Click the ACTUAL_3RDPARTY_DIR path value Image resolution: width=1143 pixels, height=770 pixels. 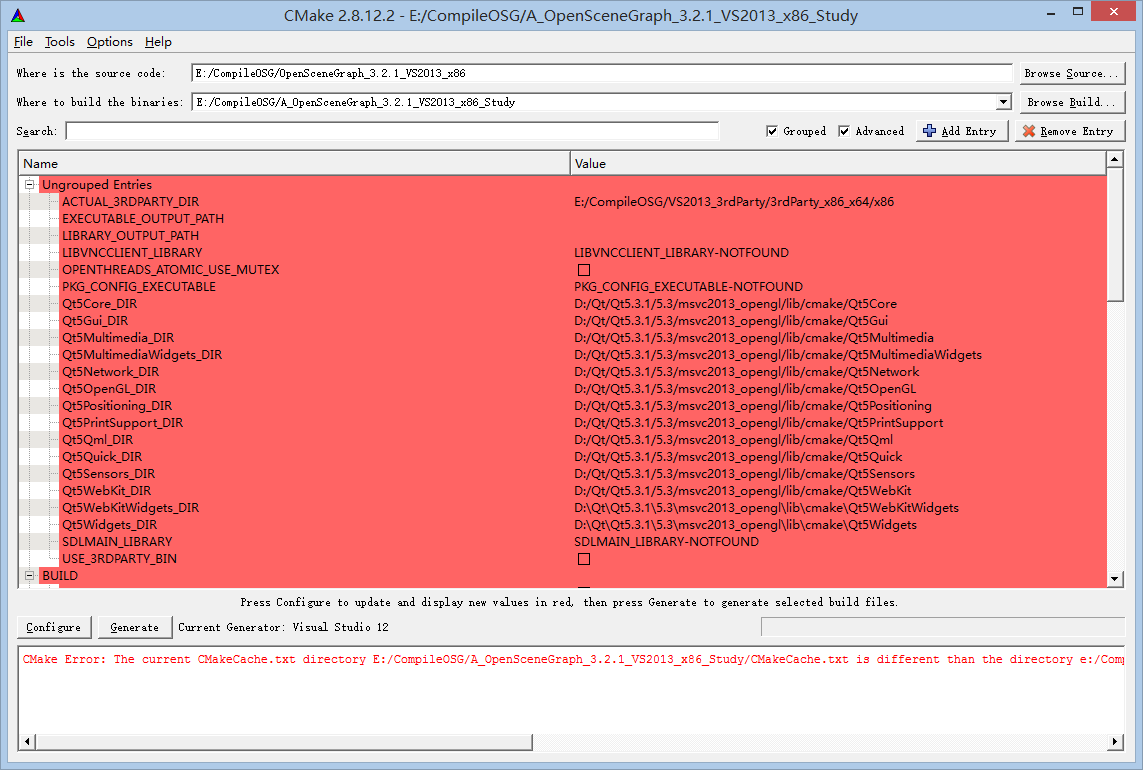tap(734, 202)
